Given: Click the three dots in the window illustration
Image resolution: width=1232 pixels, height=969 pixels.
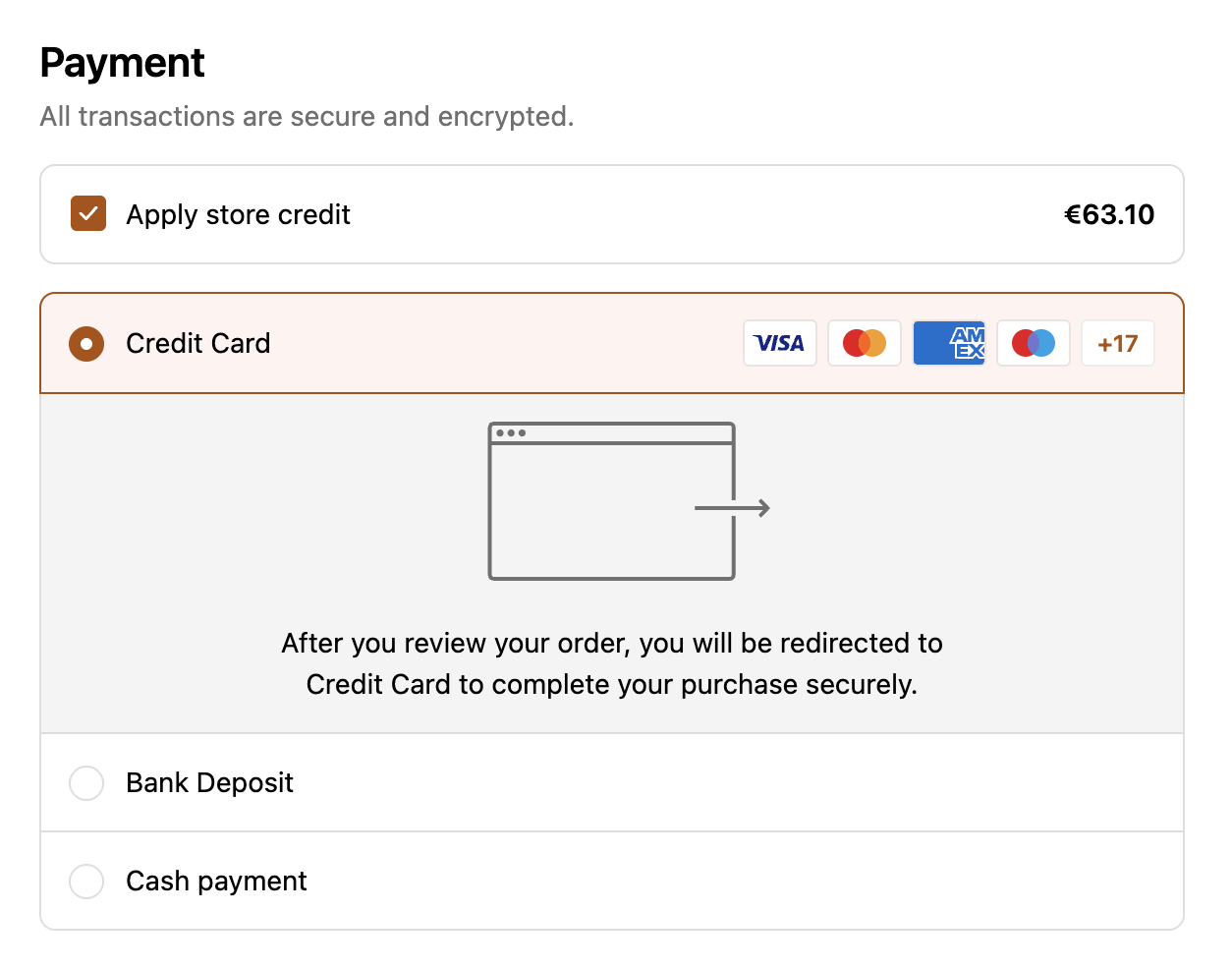Looking at the screenshot, I should coord(511,432).
